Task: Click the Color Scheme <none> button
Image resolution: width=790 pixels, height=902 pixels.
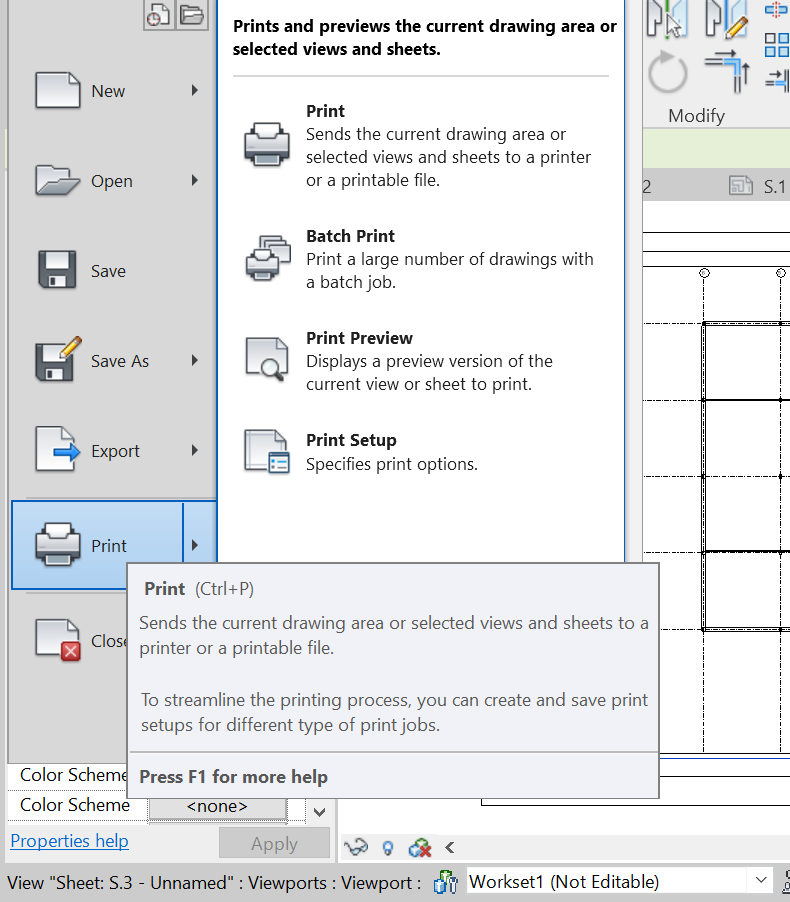Action: pos(217,806)
